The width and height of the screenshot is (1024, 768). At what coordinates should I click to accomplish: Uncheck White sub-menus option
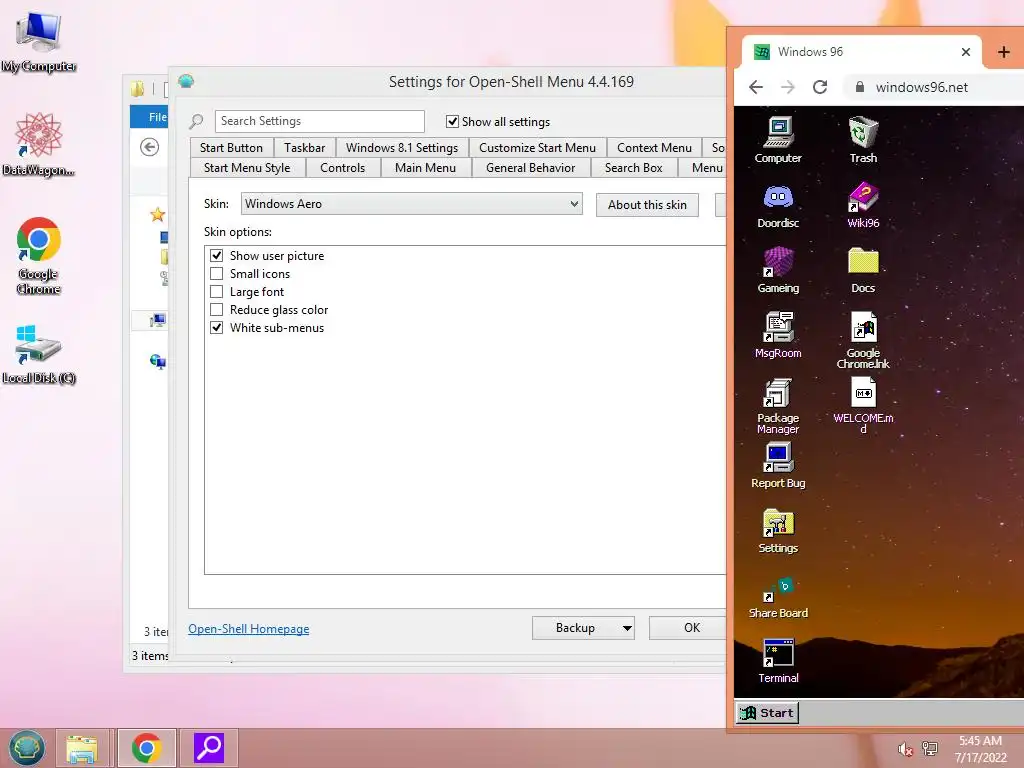216,328
